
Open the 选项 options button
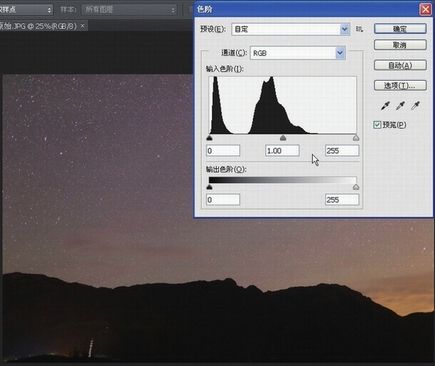[400, 85]
